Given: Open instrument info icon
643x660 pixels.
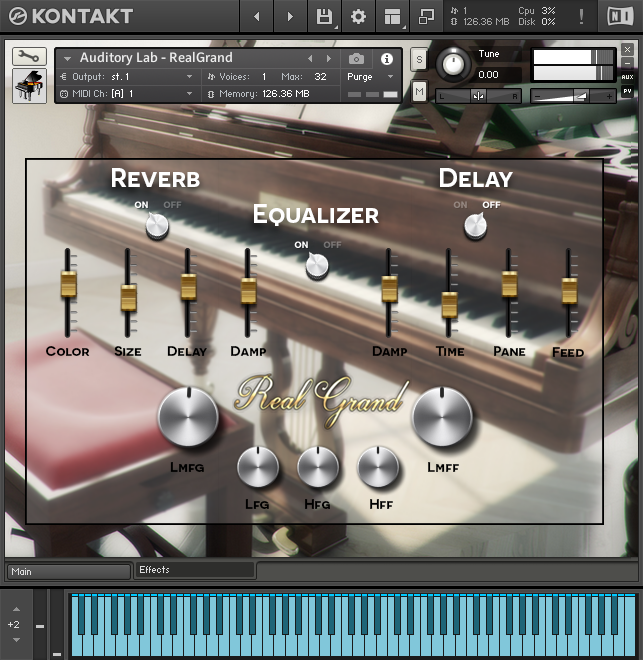Looking at the screenshot, I should coord(387,59).
